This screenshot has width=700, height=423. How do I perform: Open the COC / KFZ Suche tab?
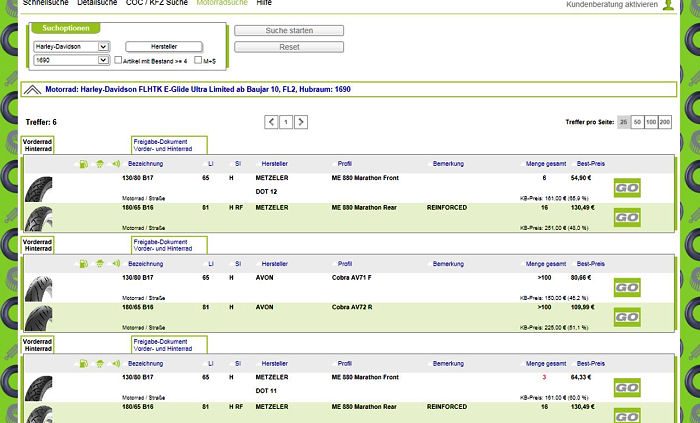pos(157,3)
